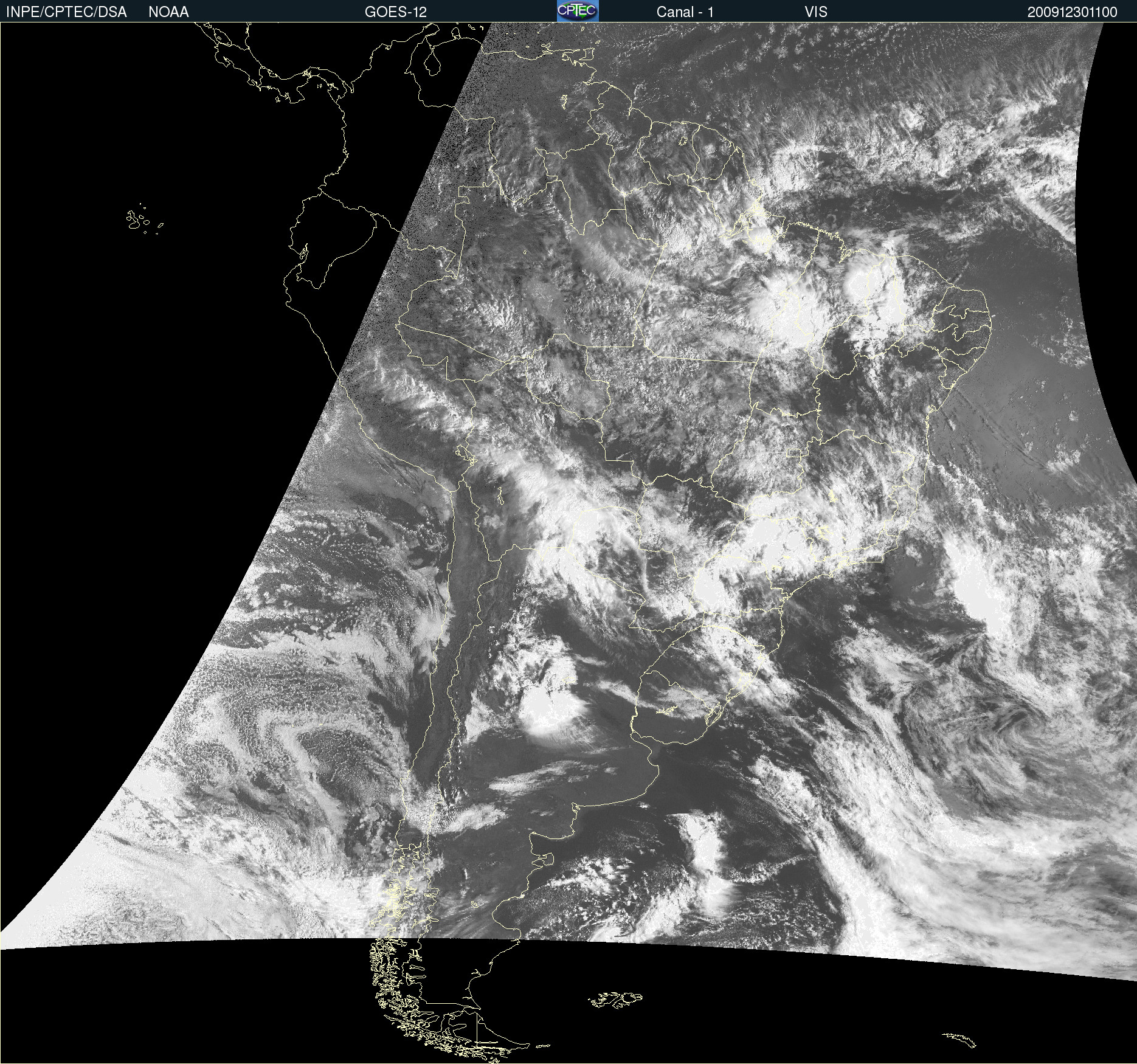This screenshot has height=1064, width=1137.
Task: Click the 200912301100 timestamp
Action: (1072, 12)
